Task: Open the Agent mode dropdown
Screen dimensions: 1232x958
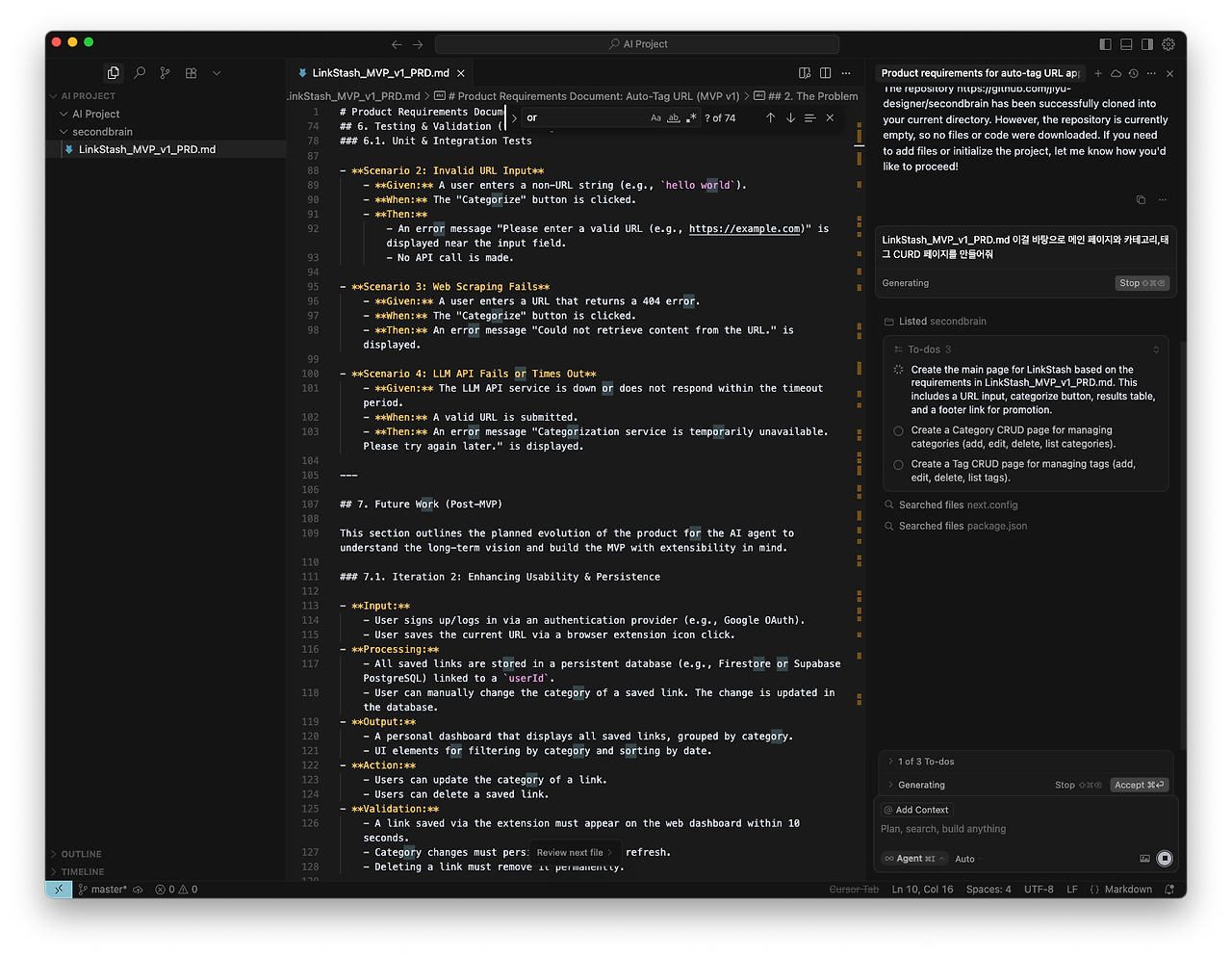Action: tap(914, 859)
